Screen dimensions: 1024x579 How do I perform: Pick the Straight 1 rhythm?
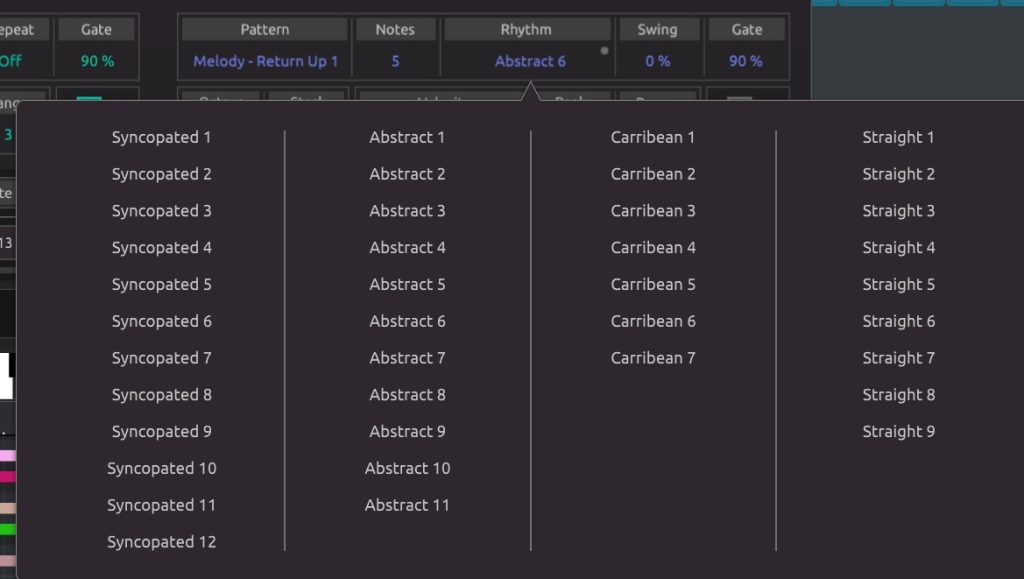coord(898,138)
